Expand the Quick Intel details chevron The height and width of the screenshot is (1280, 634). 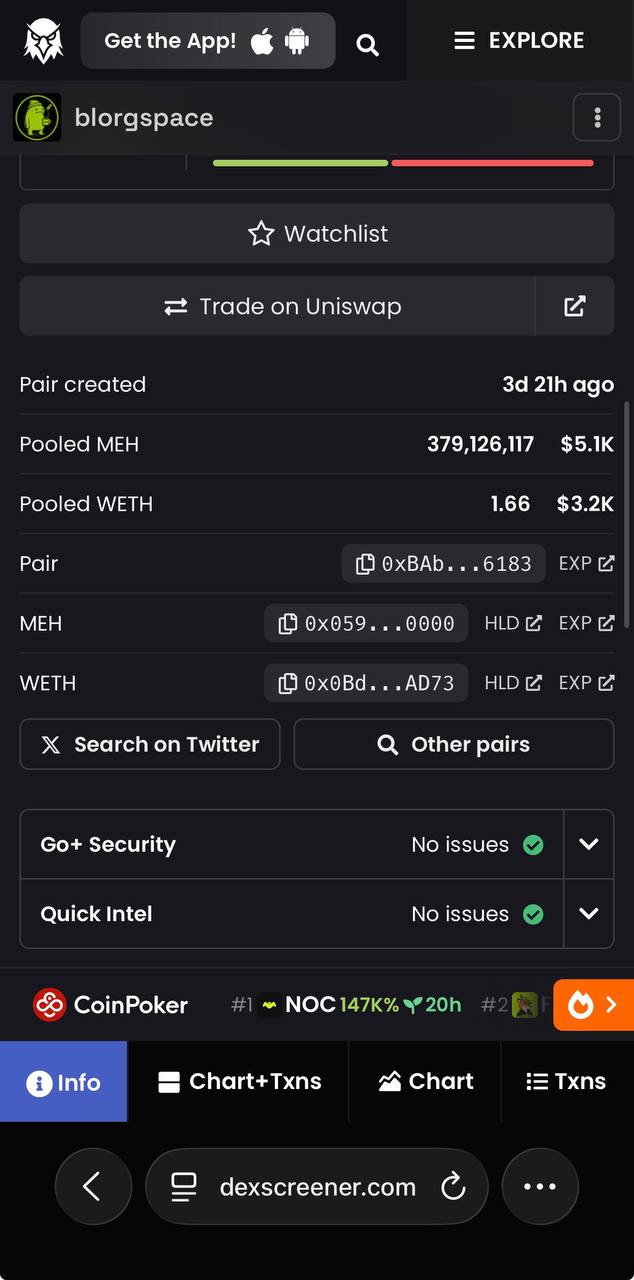tap(589, 913)
